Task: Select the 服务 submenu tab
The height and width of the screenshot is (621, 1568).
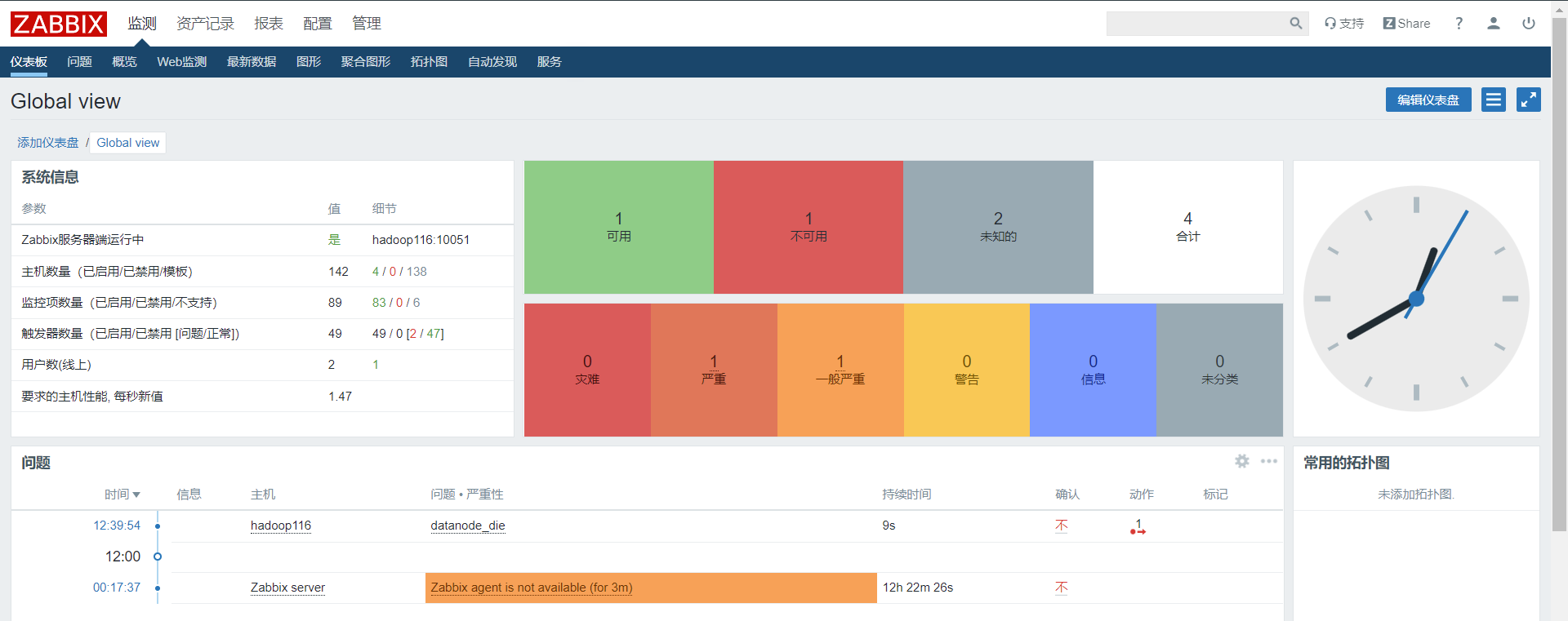Action: [x=549, y=62]
